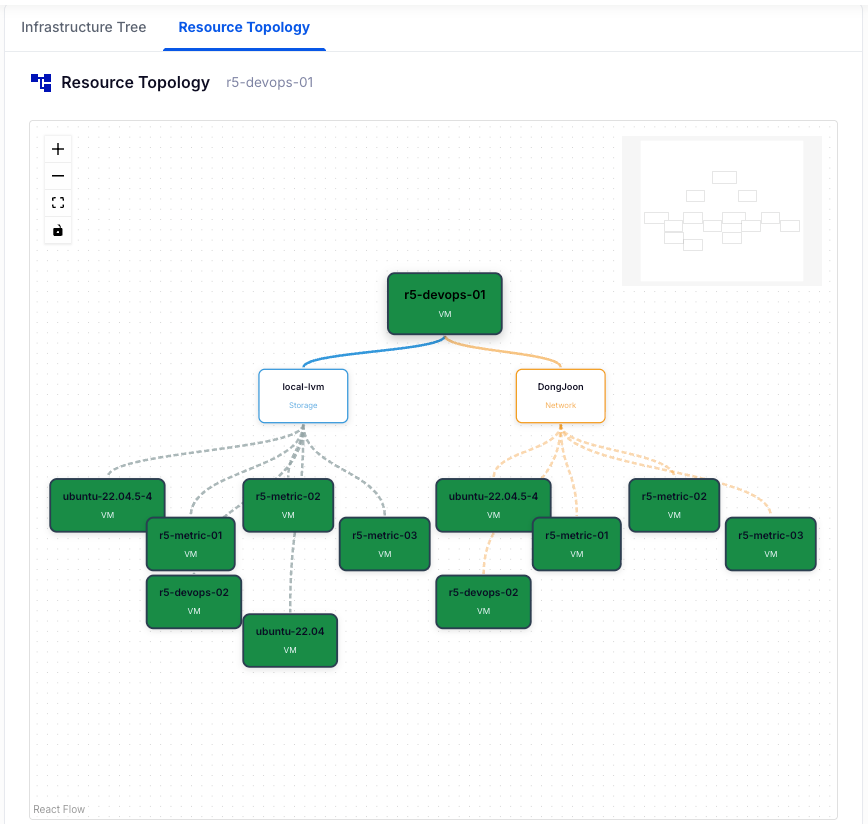
Task: Select r5-devops-02 node under DongJoon network
Action: pyautogui.click(x=483, y=601)
